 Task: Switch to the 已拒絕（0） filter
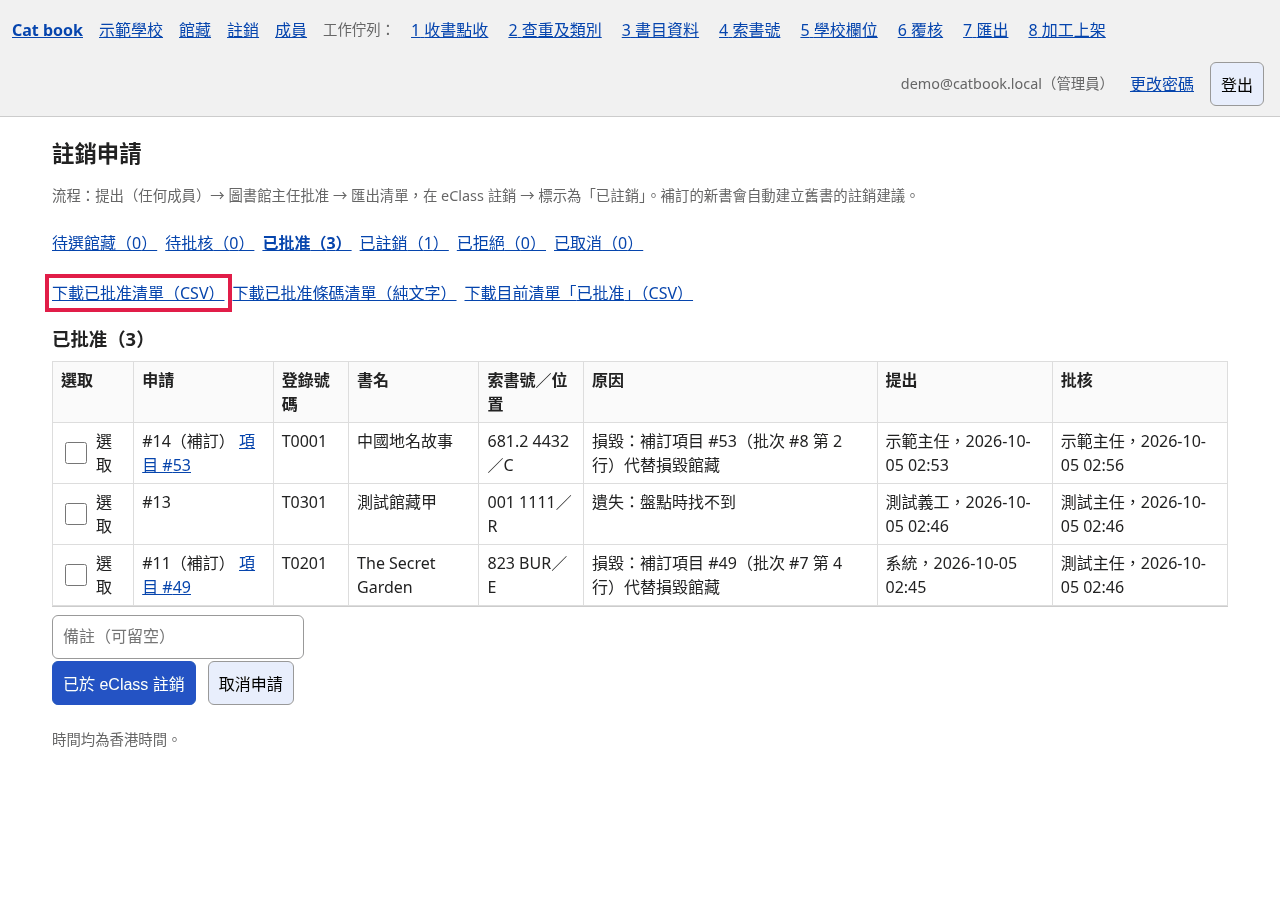(501, 243)
